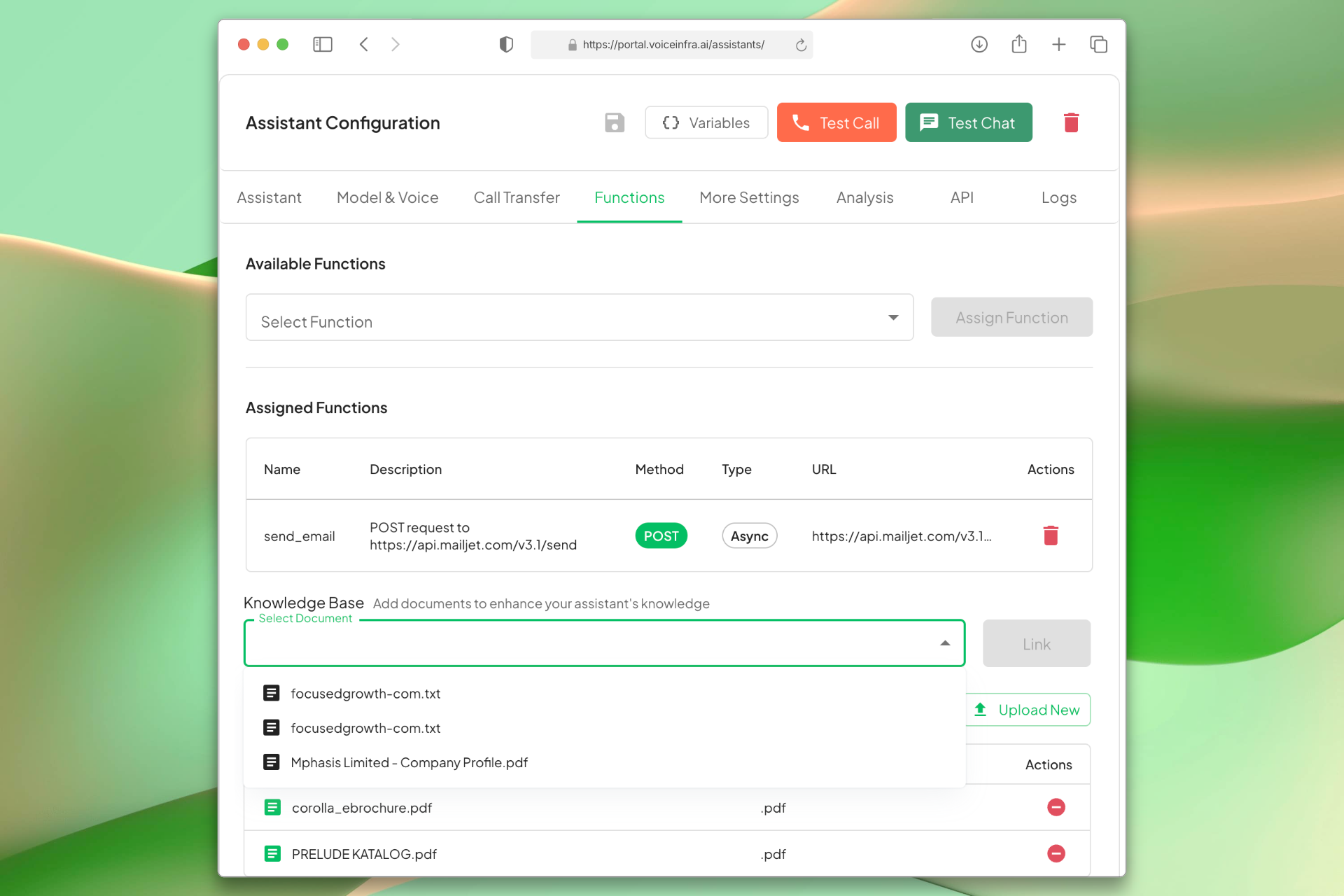Delete assistant with the red trash icon in the header
Screen dimensions: 1344x896
1070,122
